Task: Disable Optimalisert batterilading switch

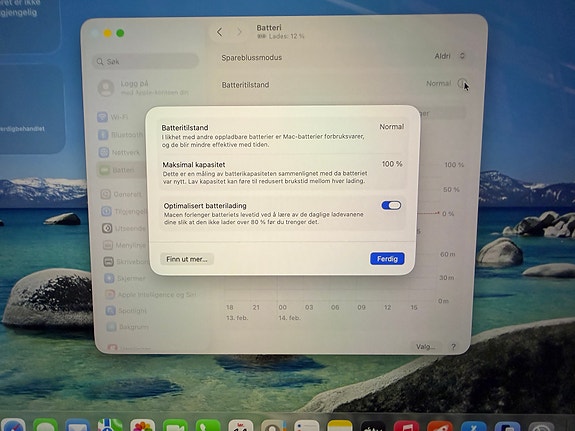Action: [391, 205]
